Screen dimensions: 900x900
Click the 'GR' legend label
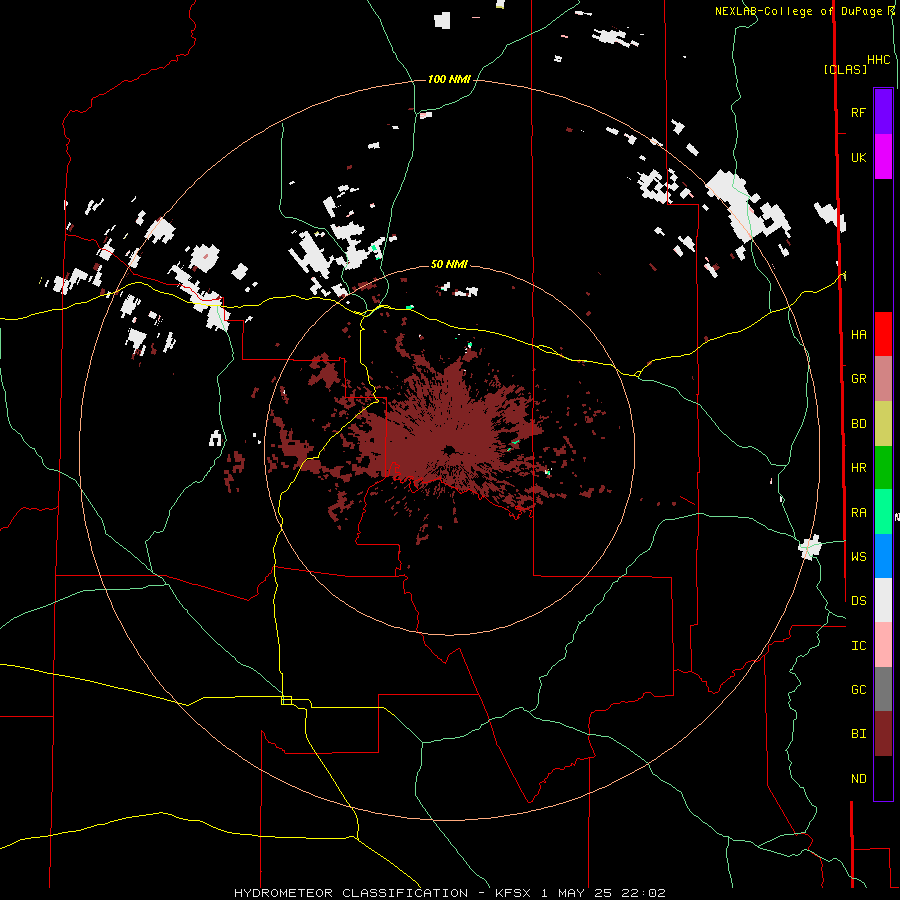point(858,379)
